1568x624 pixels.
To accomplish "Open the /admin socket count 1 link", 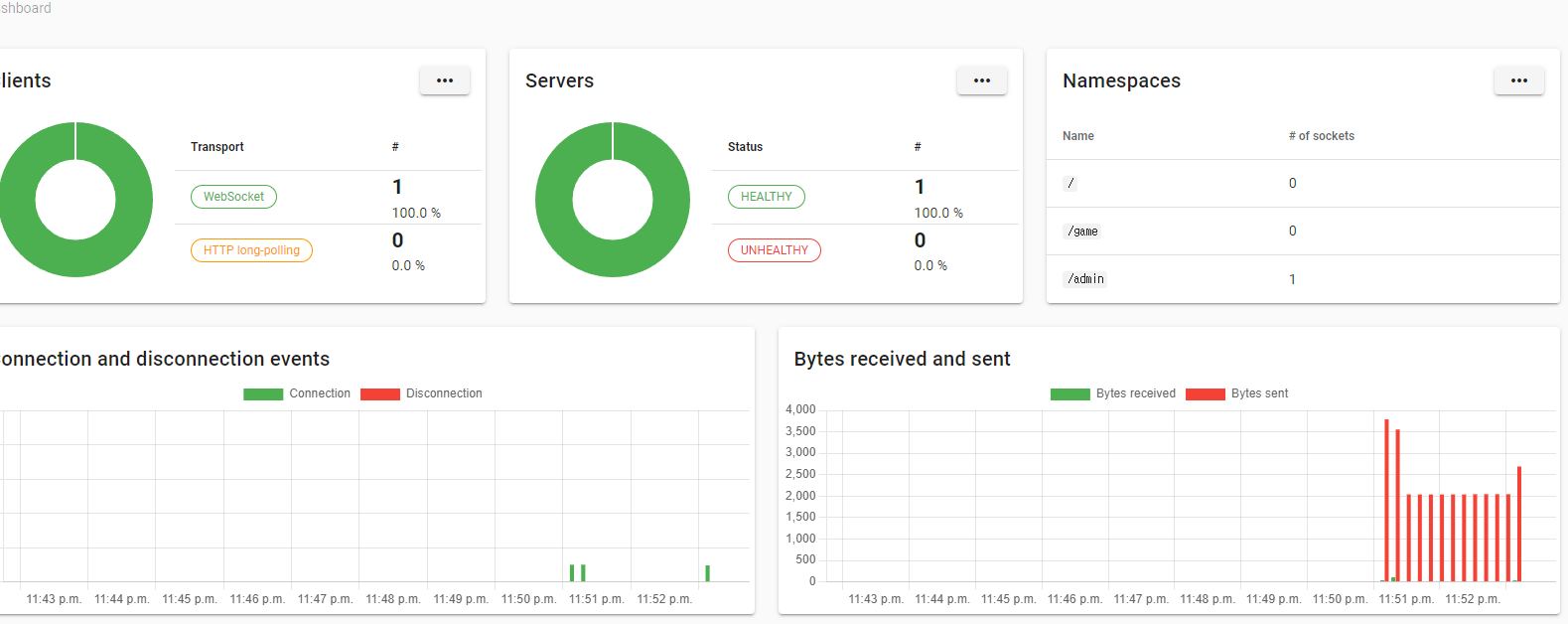I will pos(1292,279).
